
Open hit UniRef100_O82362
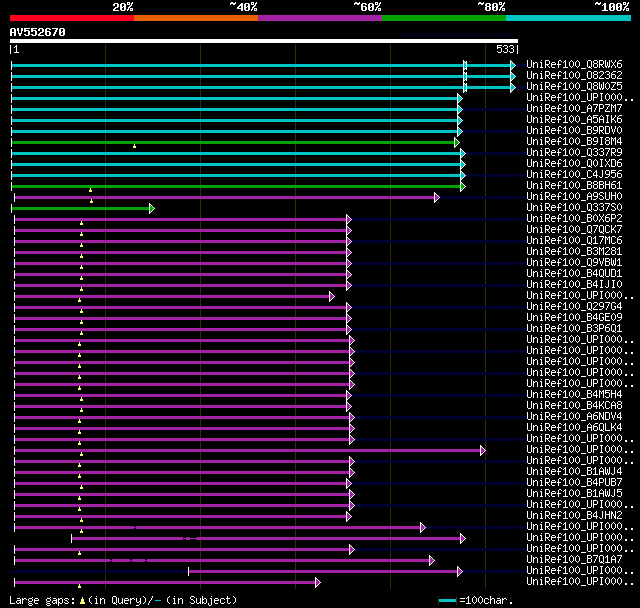pyautogui.click(x=574, y=75)
